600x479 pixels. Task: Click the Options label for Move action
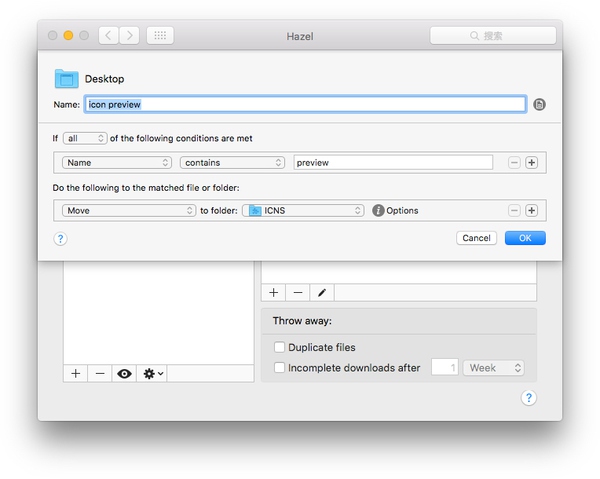402,210
